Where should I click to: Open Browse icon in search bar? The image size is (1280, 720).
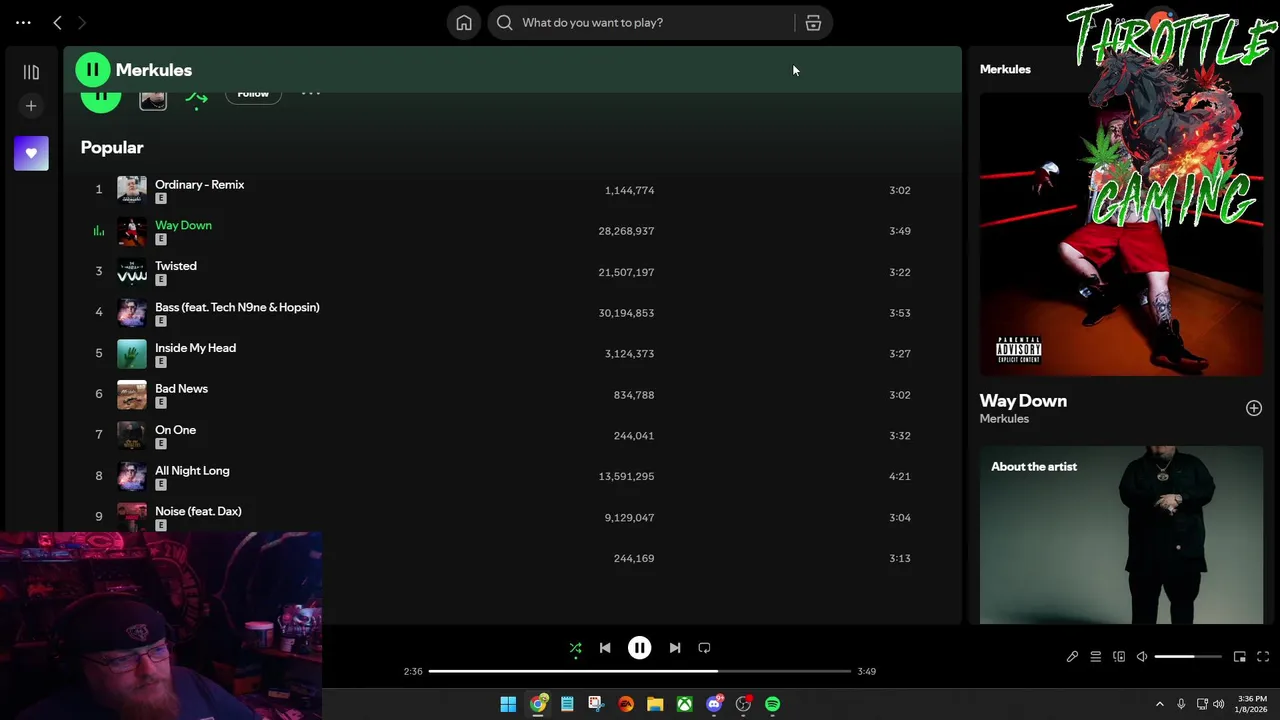[x=813, y=22]
